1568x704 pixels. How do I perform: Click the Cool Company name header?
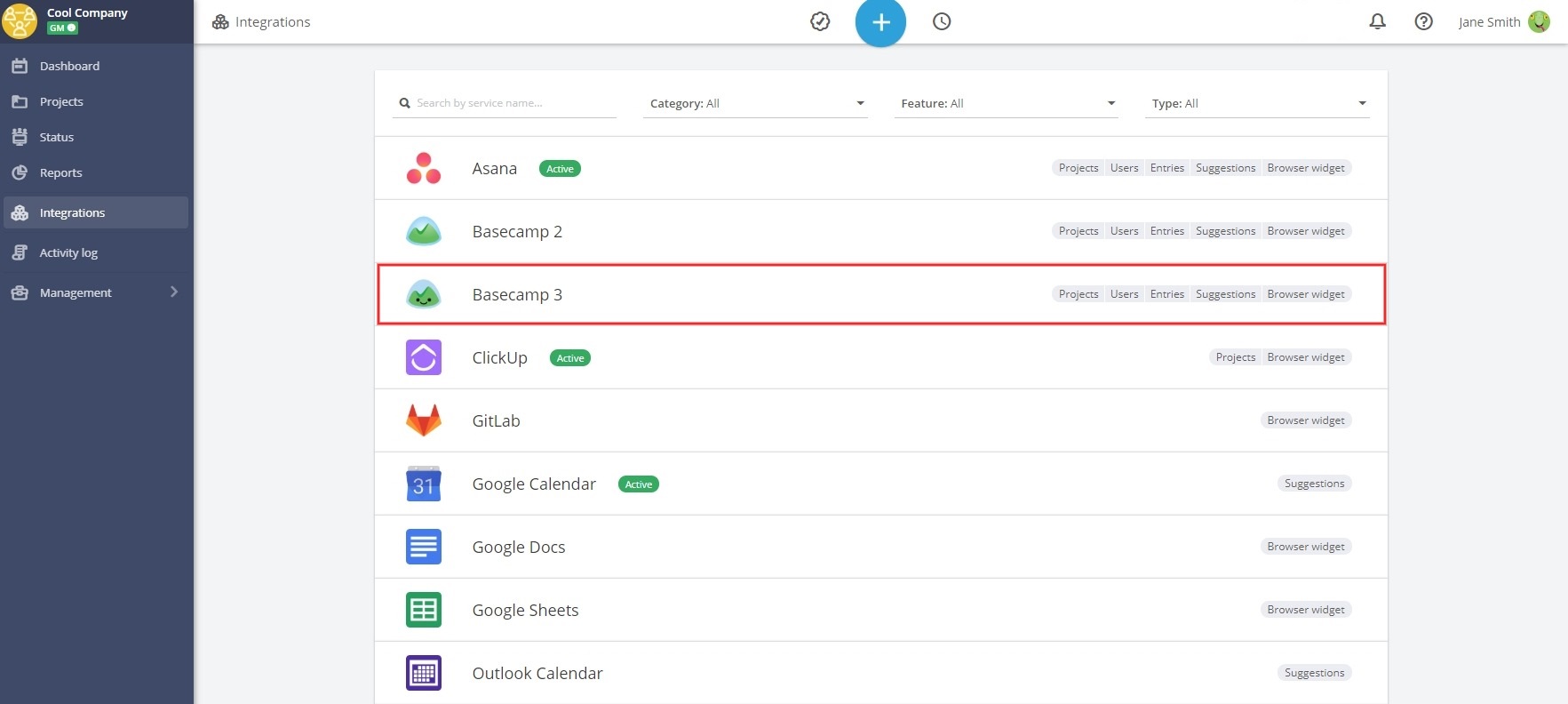coord(87,12)
